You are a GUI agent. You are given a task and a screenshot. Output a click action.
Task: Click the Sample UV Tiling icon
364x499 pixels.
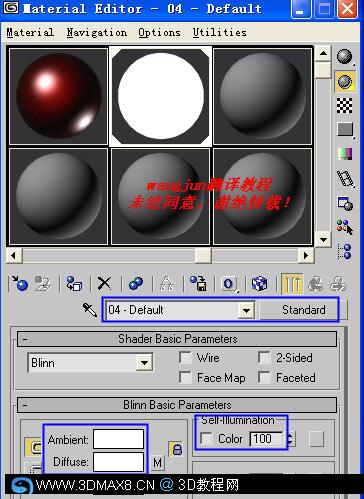(345, 129)
